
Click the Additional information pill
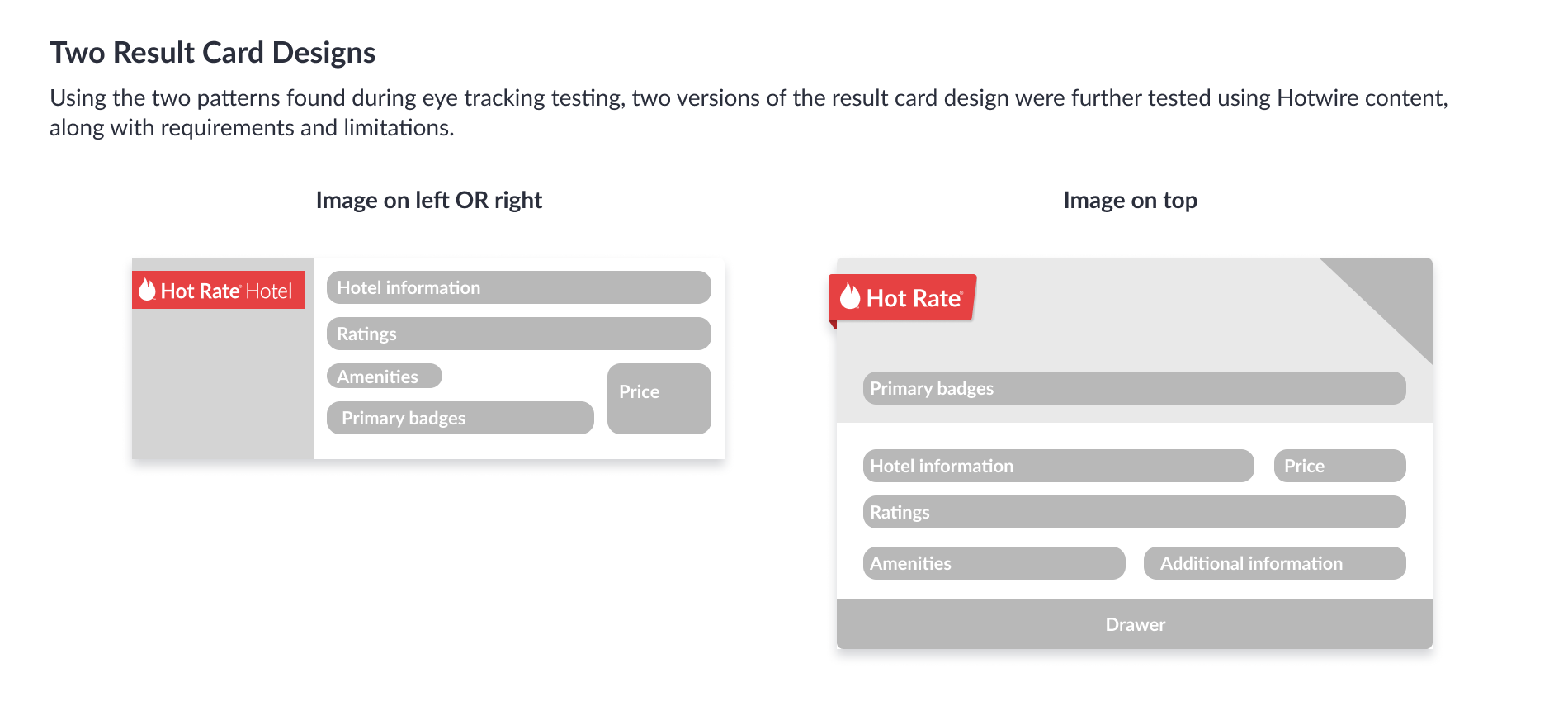click(x=1274, y=563)
